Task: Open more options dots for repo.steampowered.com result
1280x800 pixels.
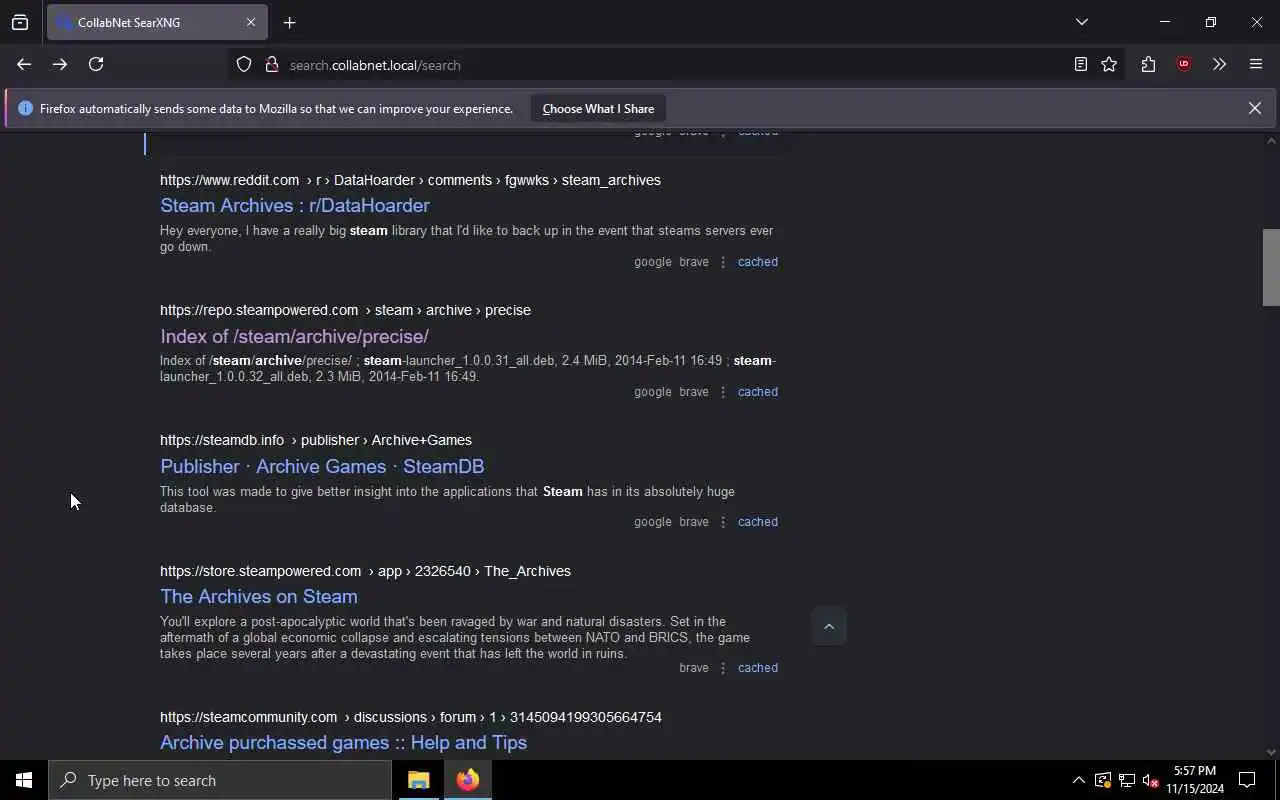Action: pos(723,392)
